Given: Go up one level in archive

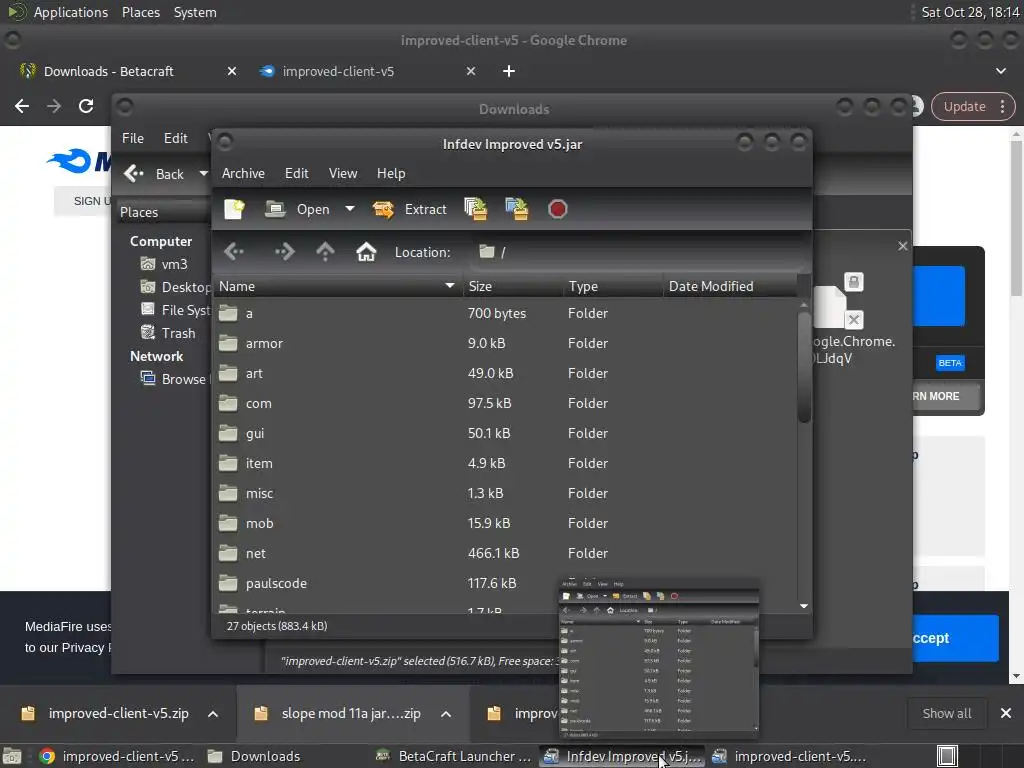Looking at the screenshot, I should [x=325, y=251].
